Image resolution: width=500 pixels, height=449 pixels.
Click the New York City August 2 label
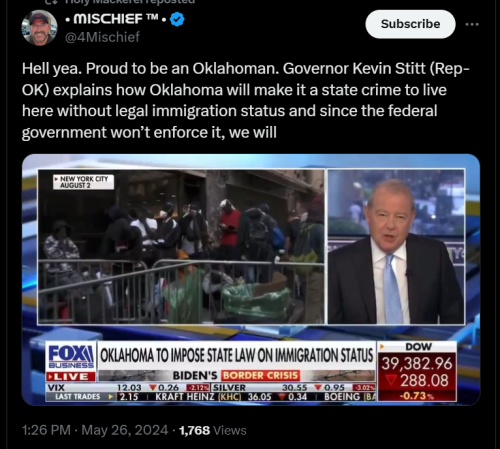pyautogui.click(x=83, y=182)
